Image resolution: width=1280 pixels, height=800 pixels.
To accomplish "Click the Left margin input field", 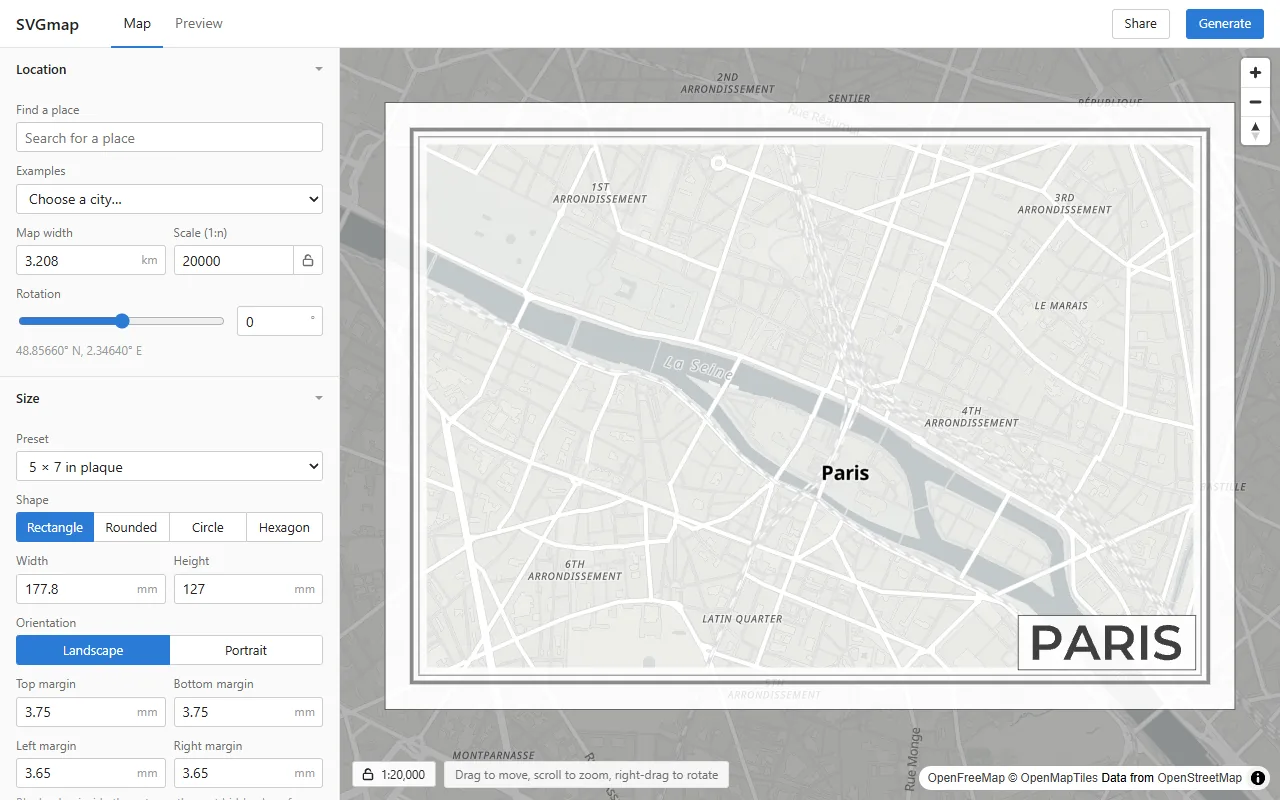I will (x=91, y=773).
